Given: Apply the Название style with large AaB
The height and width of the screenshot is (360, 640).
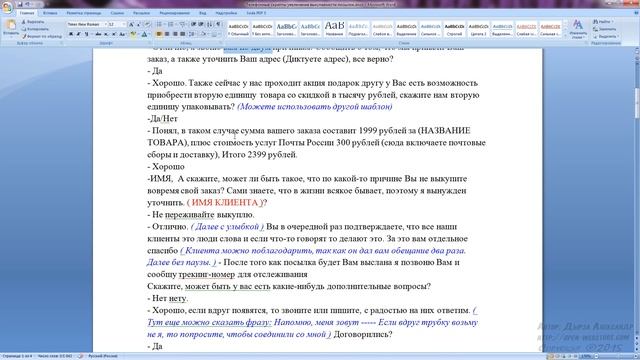Looking at the screenshot, I should click(334, 29).
